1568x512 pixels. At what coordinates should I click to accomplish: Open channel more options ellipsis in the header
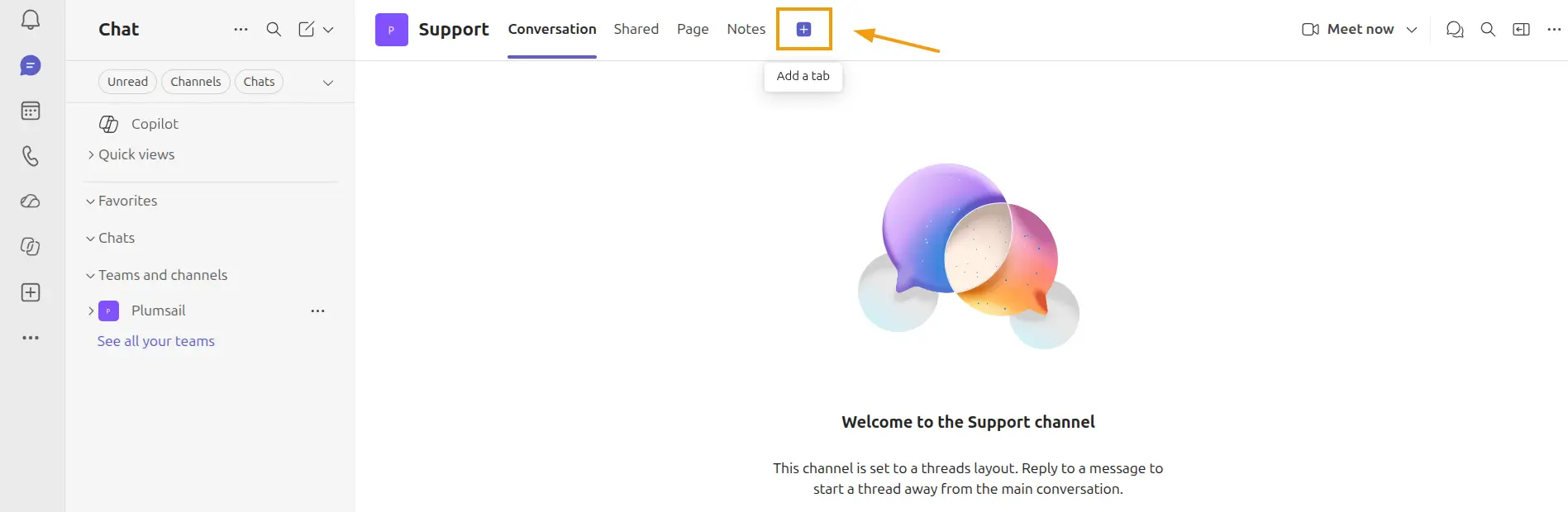point(1554,30)
